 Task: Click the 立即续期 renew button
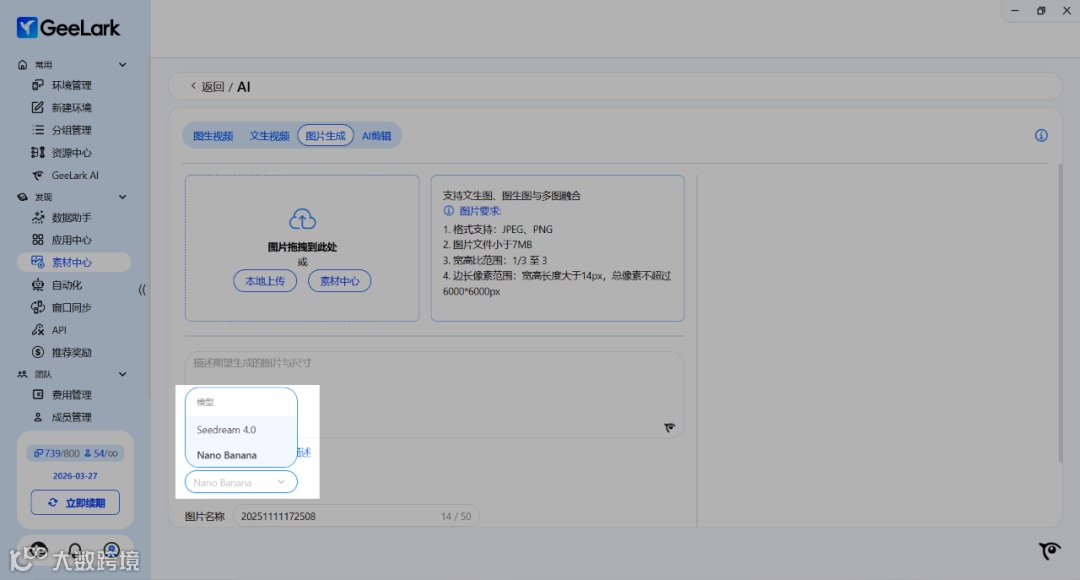pos(75,502)
